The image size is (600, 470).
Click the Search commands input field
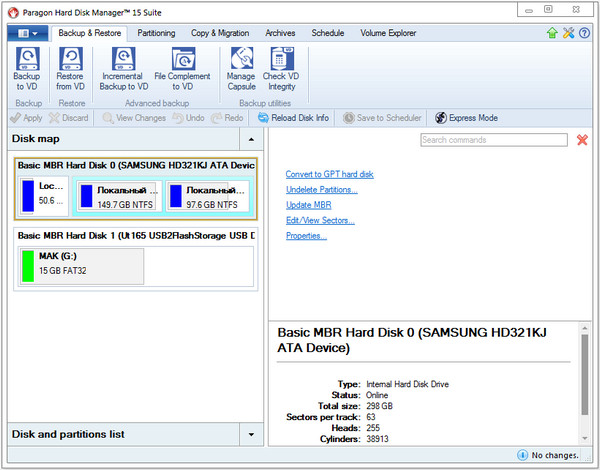pos(494,140)
